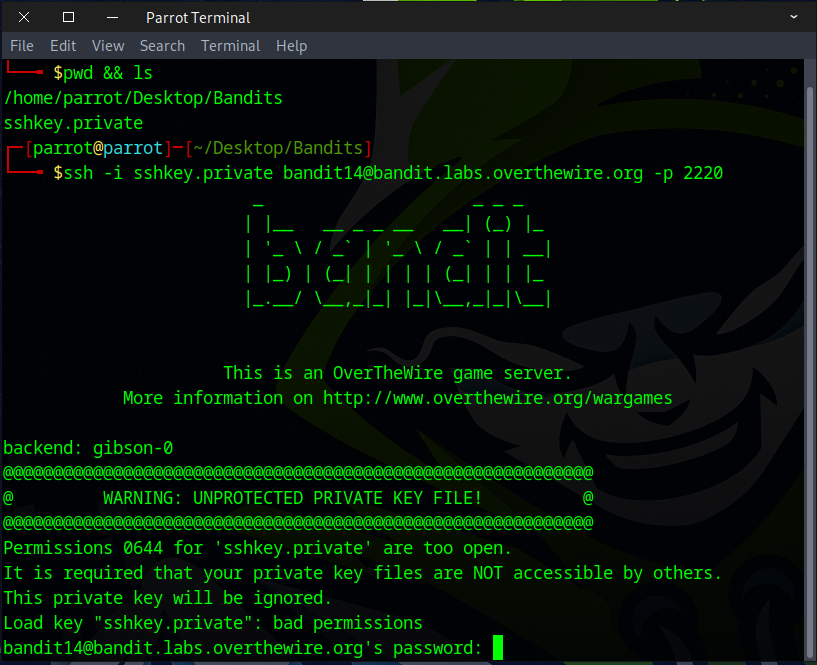
Task: Click the /home/parrot/Desktop/Bandits path output
Action: point(143,98)
